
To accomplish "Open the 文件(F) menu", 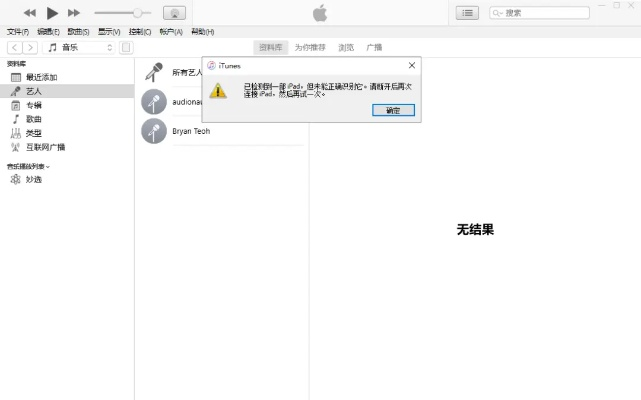I will 17,32.
